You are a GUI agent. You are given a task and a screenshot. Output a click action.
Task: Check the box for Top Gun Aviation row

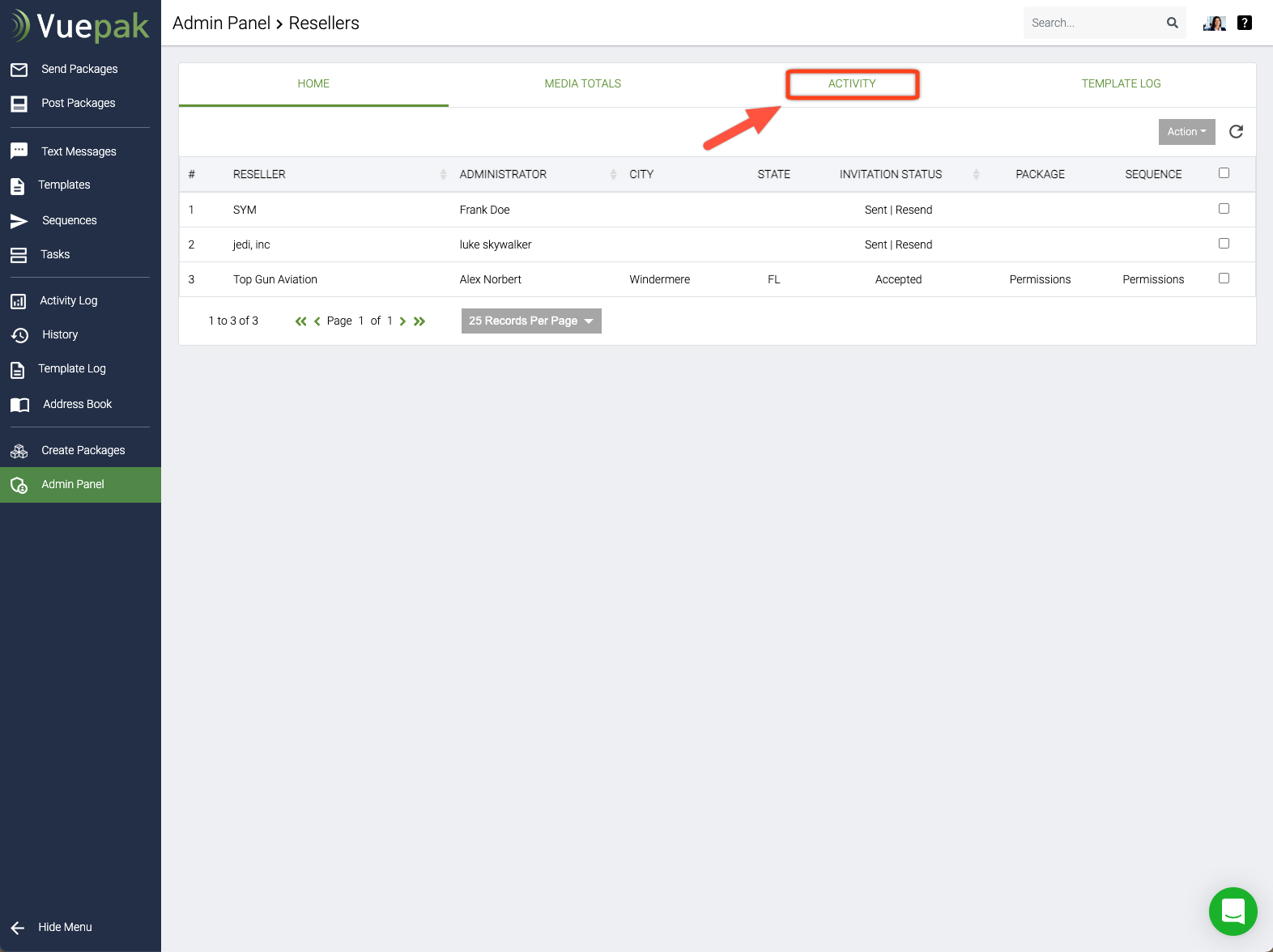click(1224, 278)
